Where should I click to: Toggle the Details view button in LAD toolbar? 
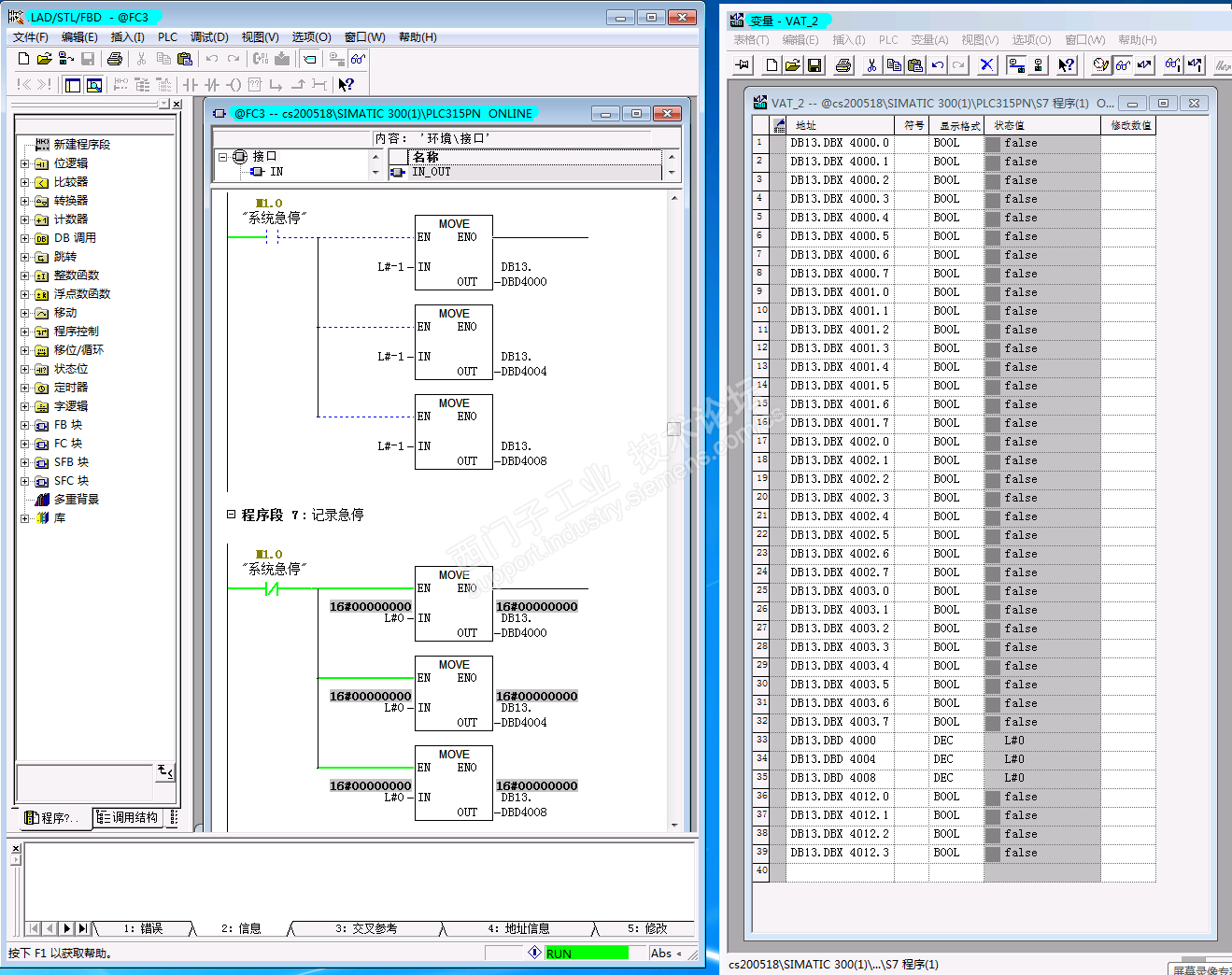[94, 85]
